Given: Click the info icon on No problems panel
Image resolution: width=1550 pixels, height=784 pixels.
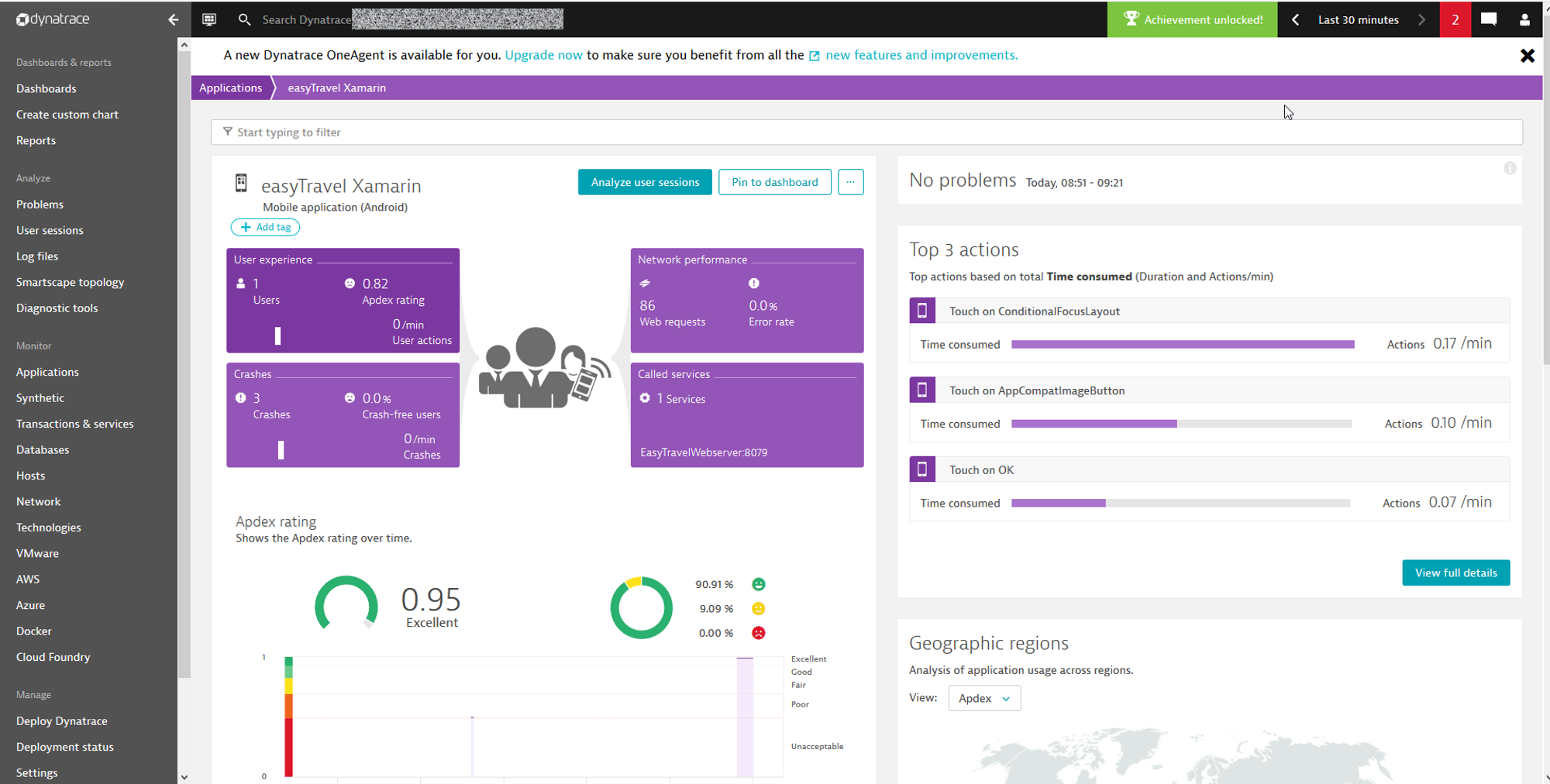Looking at the screenshot, I should (x=1510, y=168).
